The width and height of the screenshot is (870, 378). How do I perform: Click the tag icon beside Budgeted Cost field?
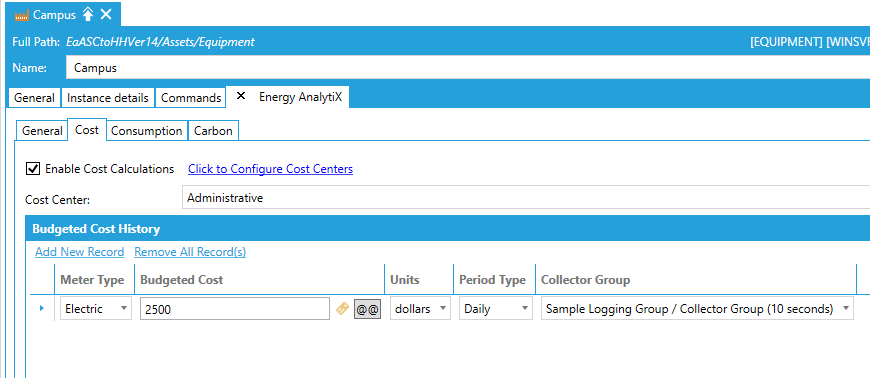pyautogui.click(x=343, y=309)
